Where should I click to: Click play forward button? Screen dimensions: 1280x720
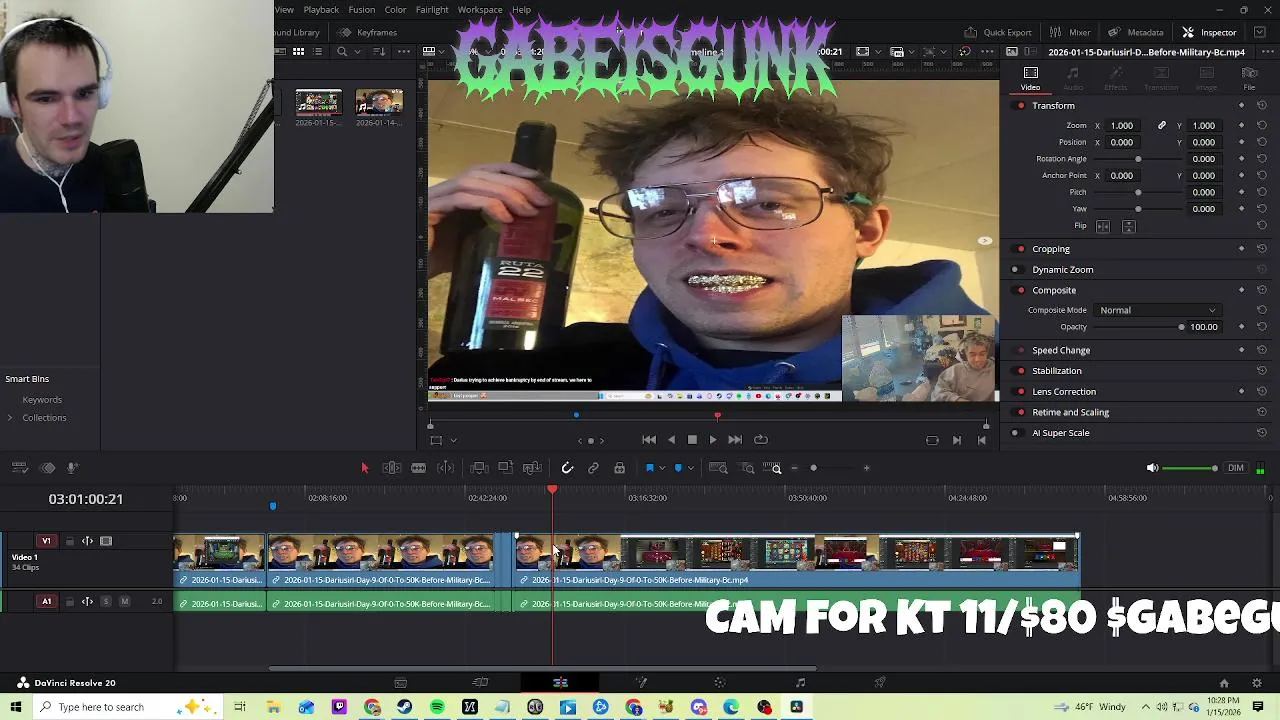pyautogui.click(x=713, y=440)
